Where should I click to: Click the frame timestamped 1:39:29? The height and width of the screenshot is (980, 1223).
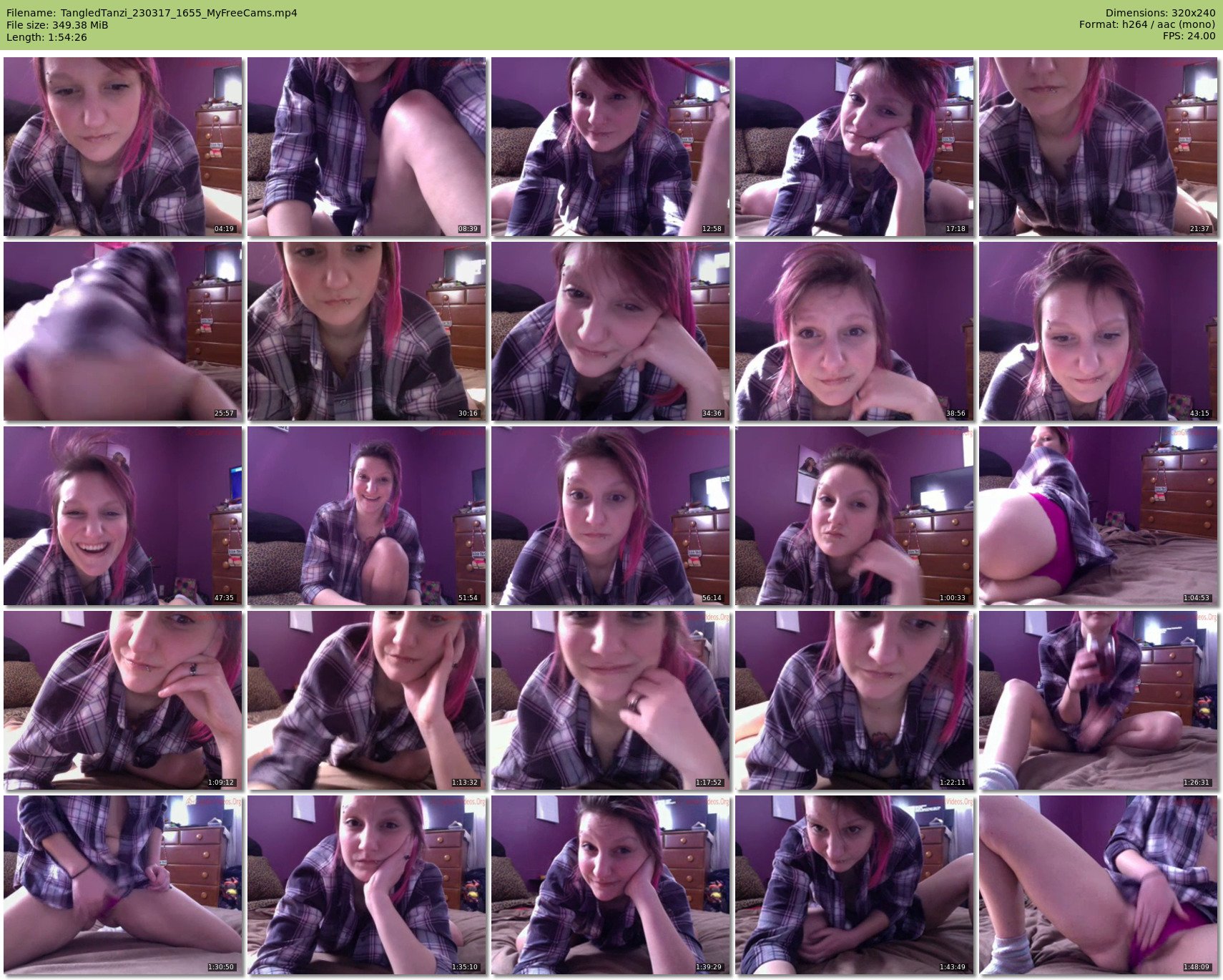610,885
